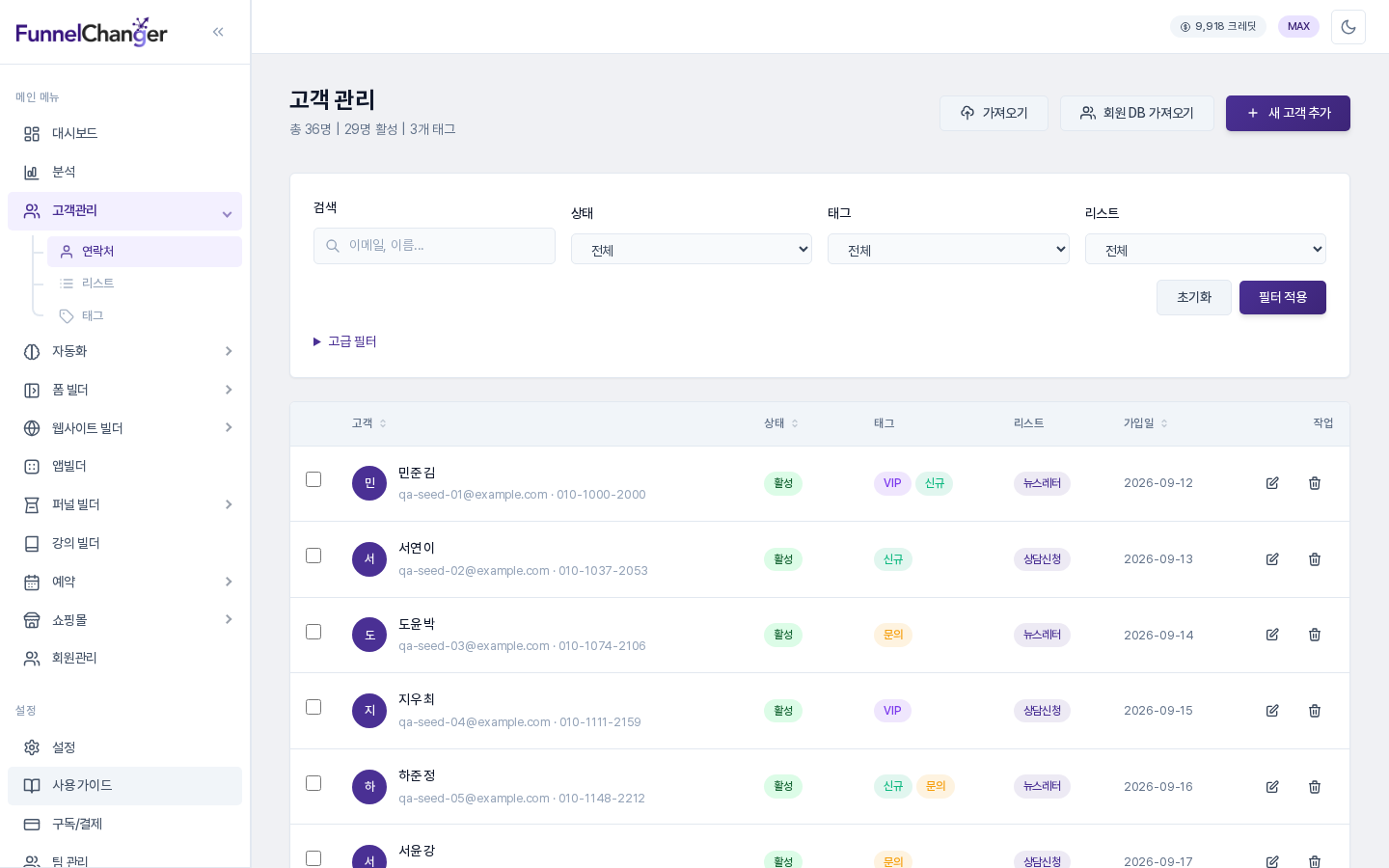Open the 태그 submenu item in the sidebar
This screenshot has width=1389, height=868.
point(145,315)
